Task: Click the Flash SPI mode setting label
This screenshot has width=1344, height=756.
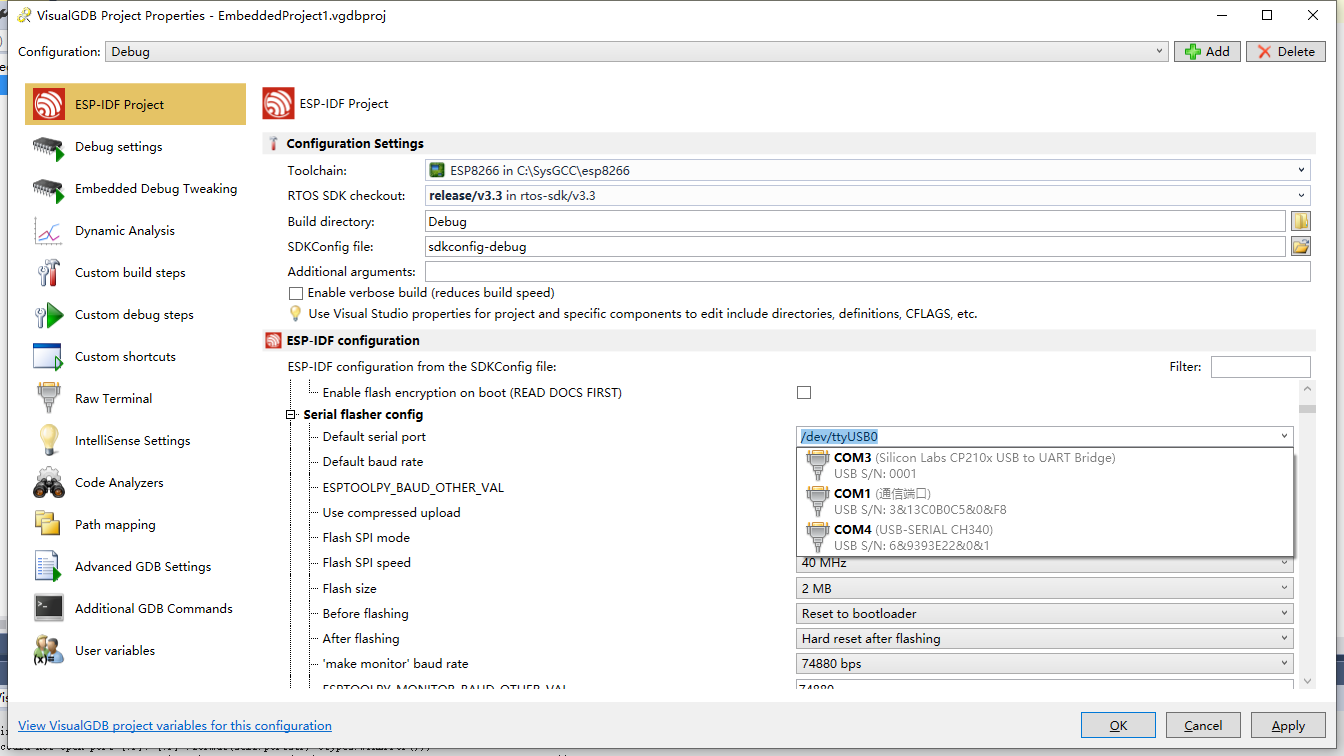Action: pos(366,538)
